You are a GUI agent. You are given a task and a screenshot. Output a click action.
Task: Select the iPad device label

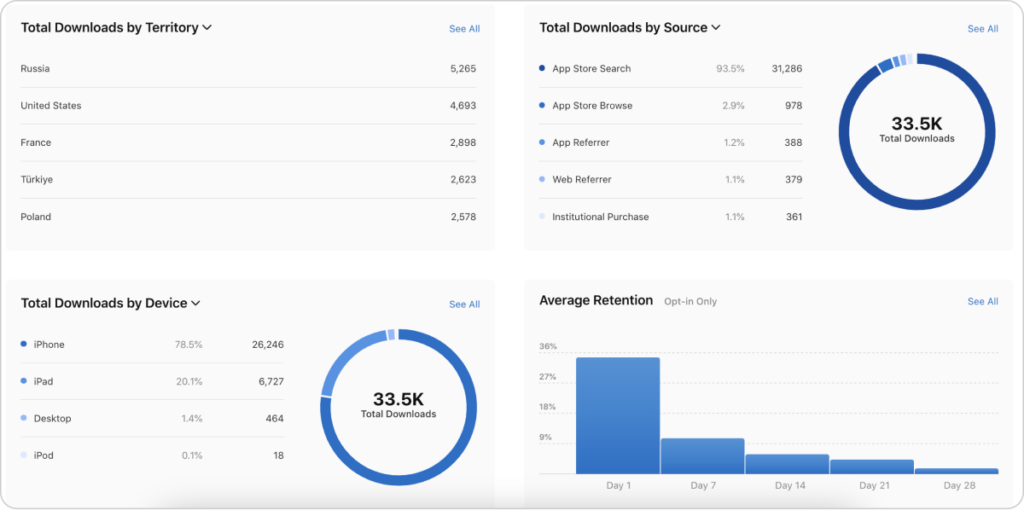click(43, 381)
